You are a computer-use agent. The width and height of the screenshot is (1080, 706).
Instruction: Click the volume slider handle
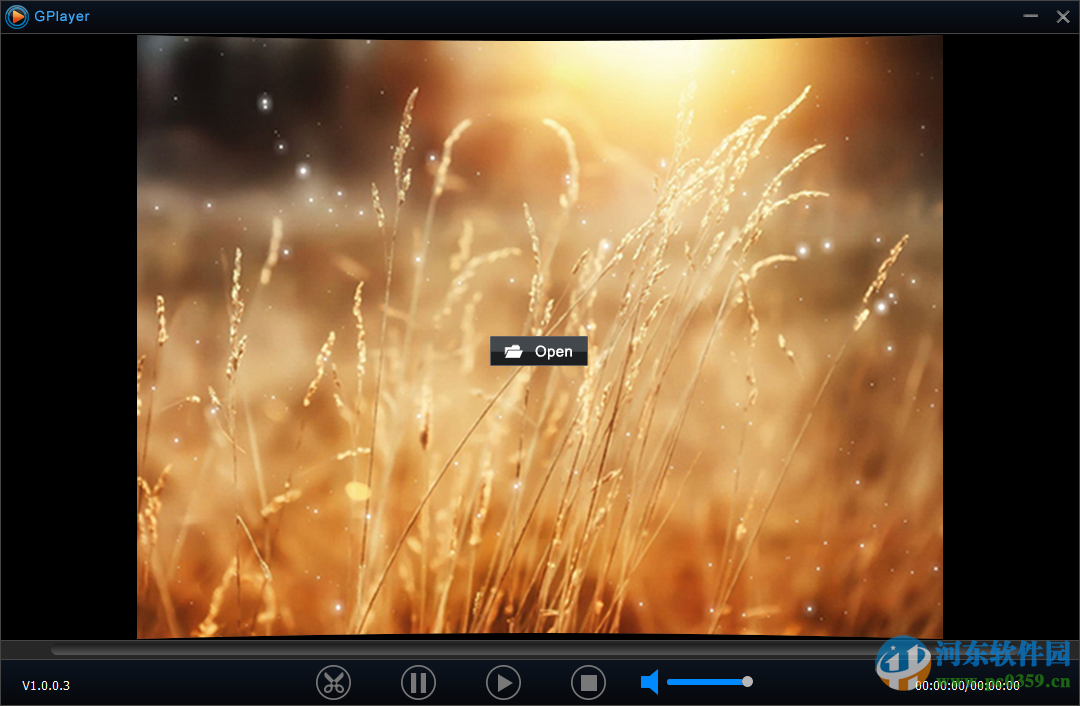pos(747,682)
